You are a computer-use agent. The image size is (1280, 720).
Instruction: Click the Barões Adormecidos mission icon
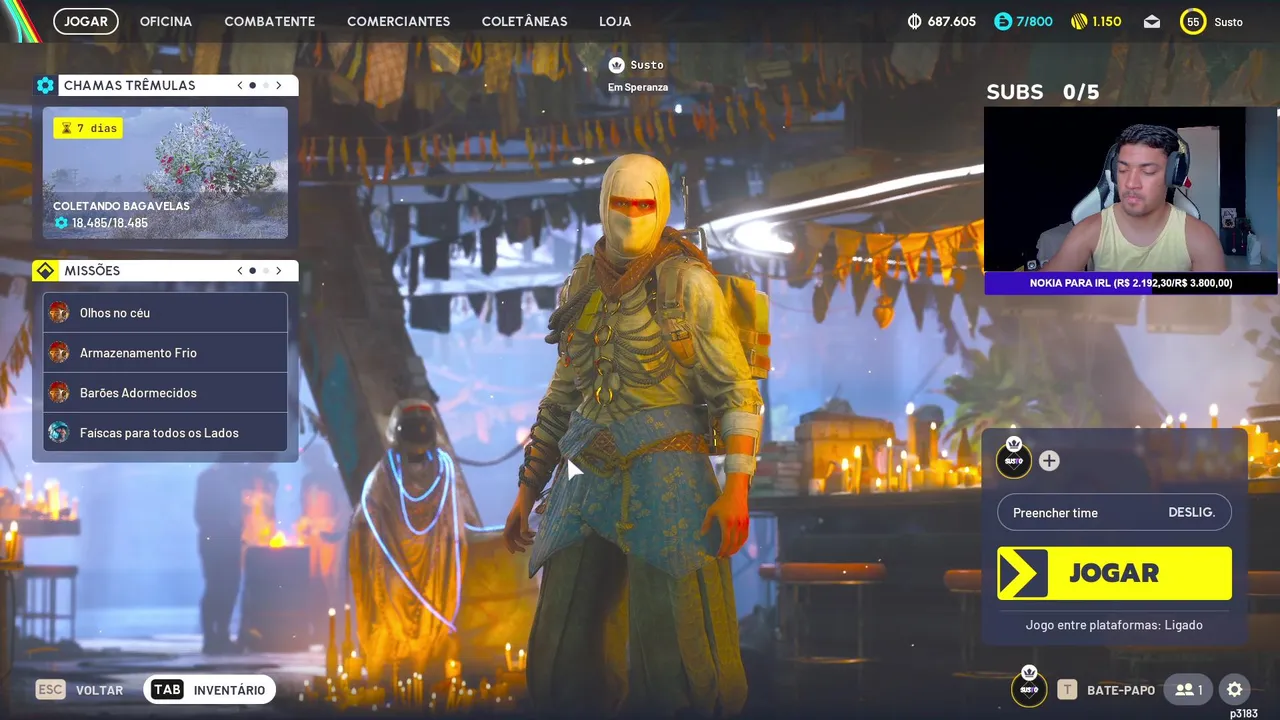click(59, 392)
